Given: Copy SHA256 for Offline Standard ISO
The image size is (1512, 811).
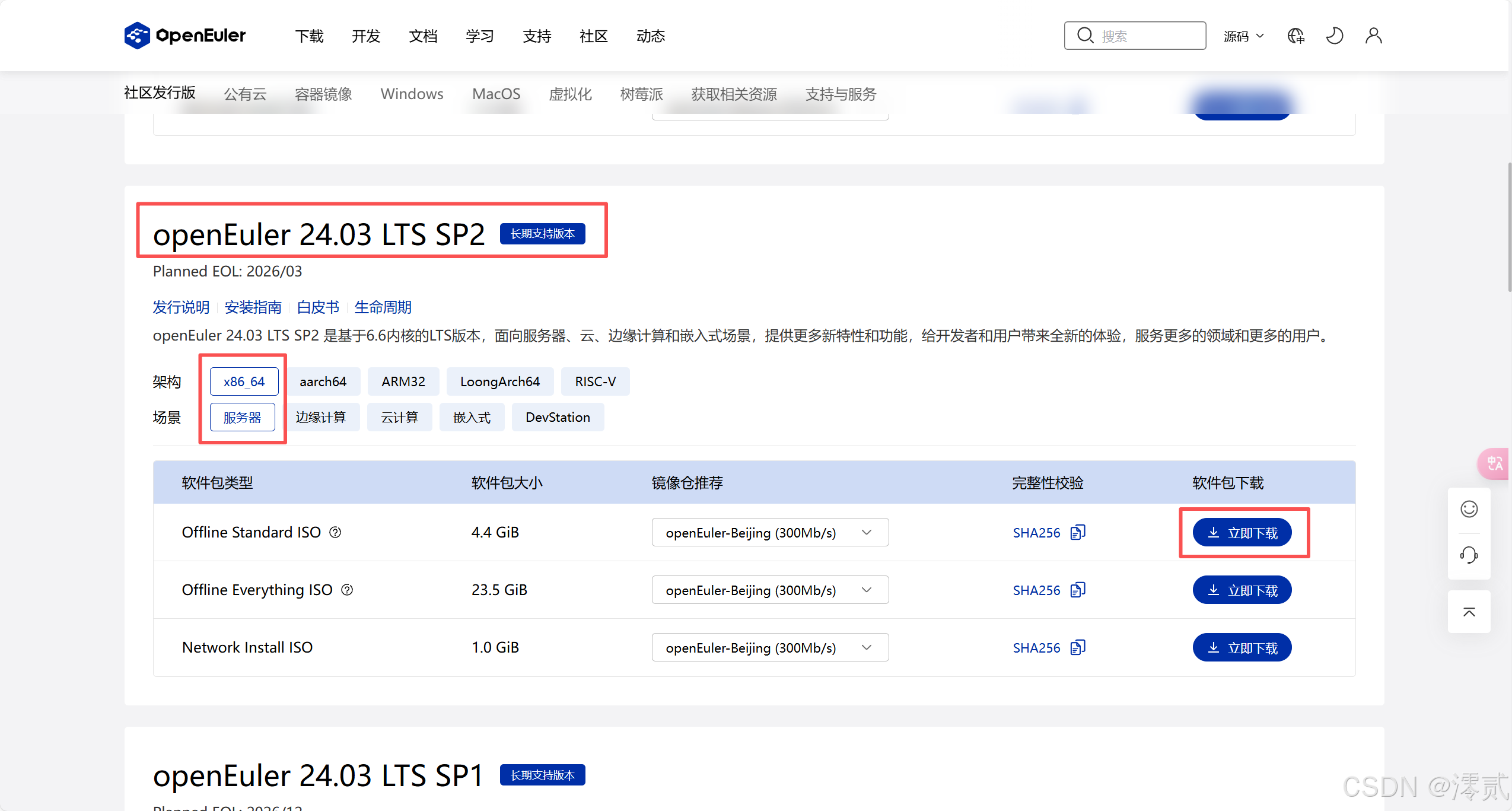Looking at the screenshot, I should click(x=1077, y=532).
